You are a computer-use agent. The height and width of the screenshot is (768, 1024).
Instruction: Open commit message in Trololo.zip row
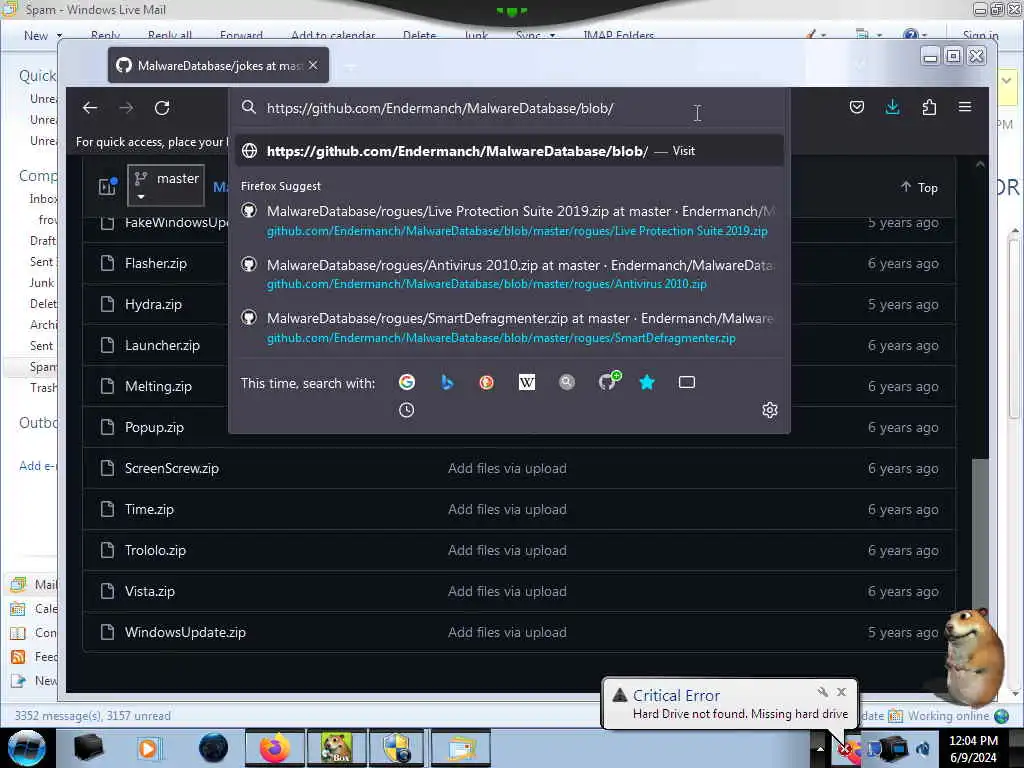507,551
